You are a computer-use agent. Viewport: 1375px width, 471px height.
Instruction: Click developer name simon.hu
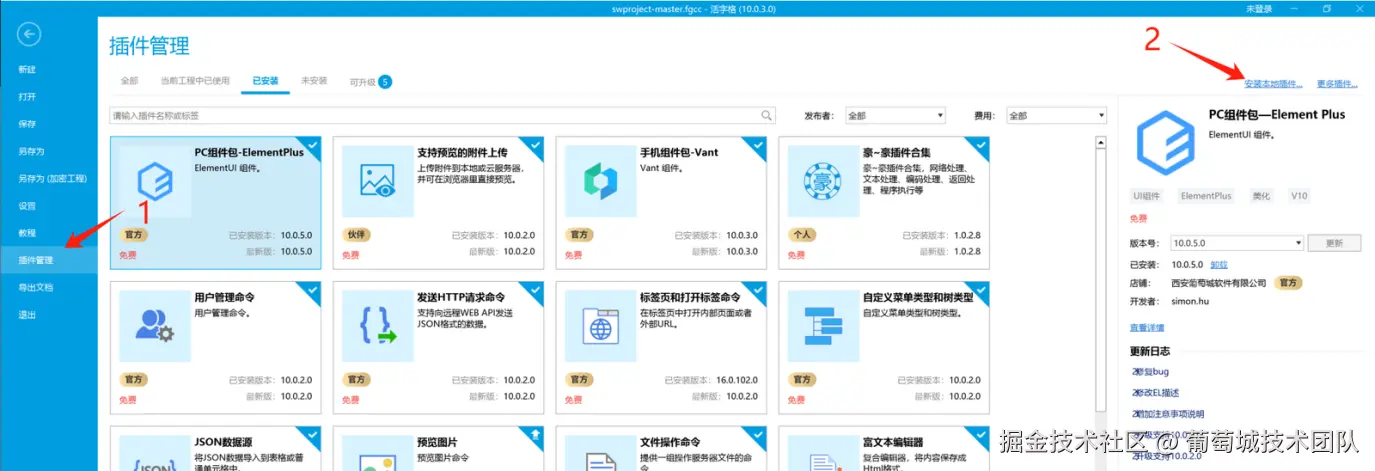click(x=1191, y=301)
